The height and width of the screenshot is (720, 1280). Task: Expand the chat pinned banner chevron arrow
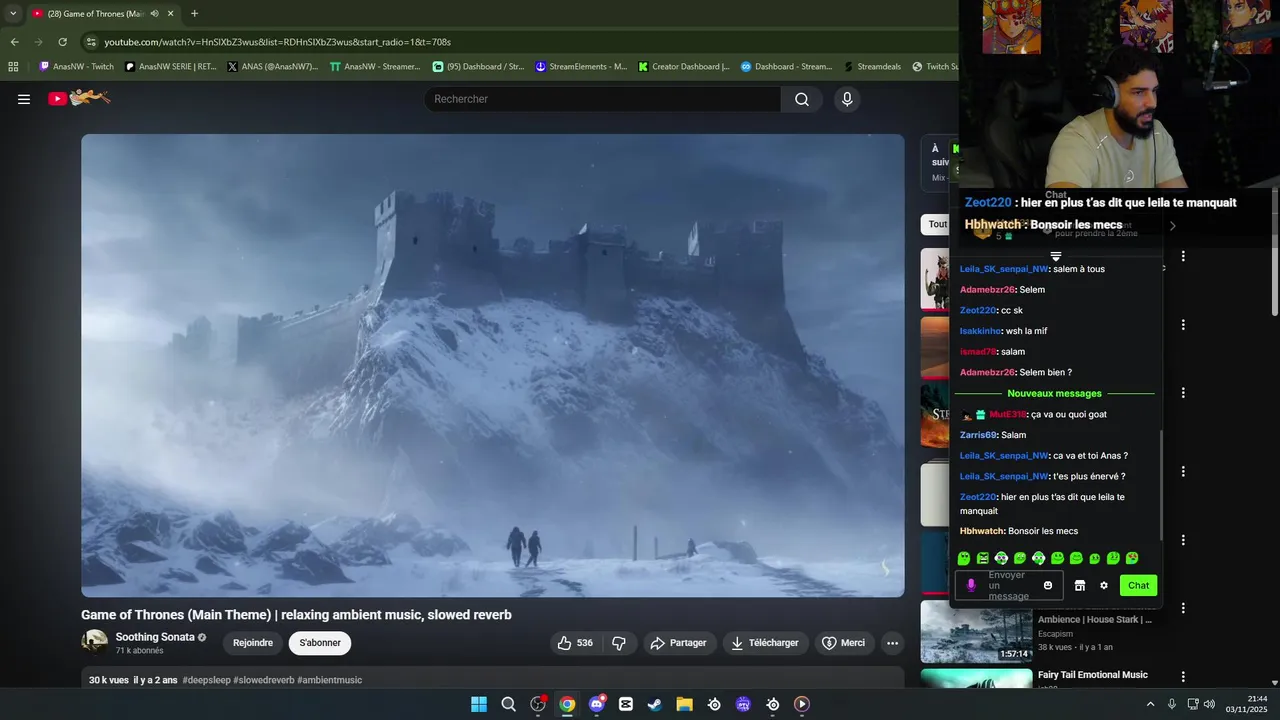click(1172, 226)
